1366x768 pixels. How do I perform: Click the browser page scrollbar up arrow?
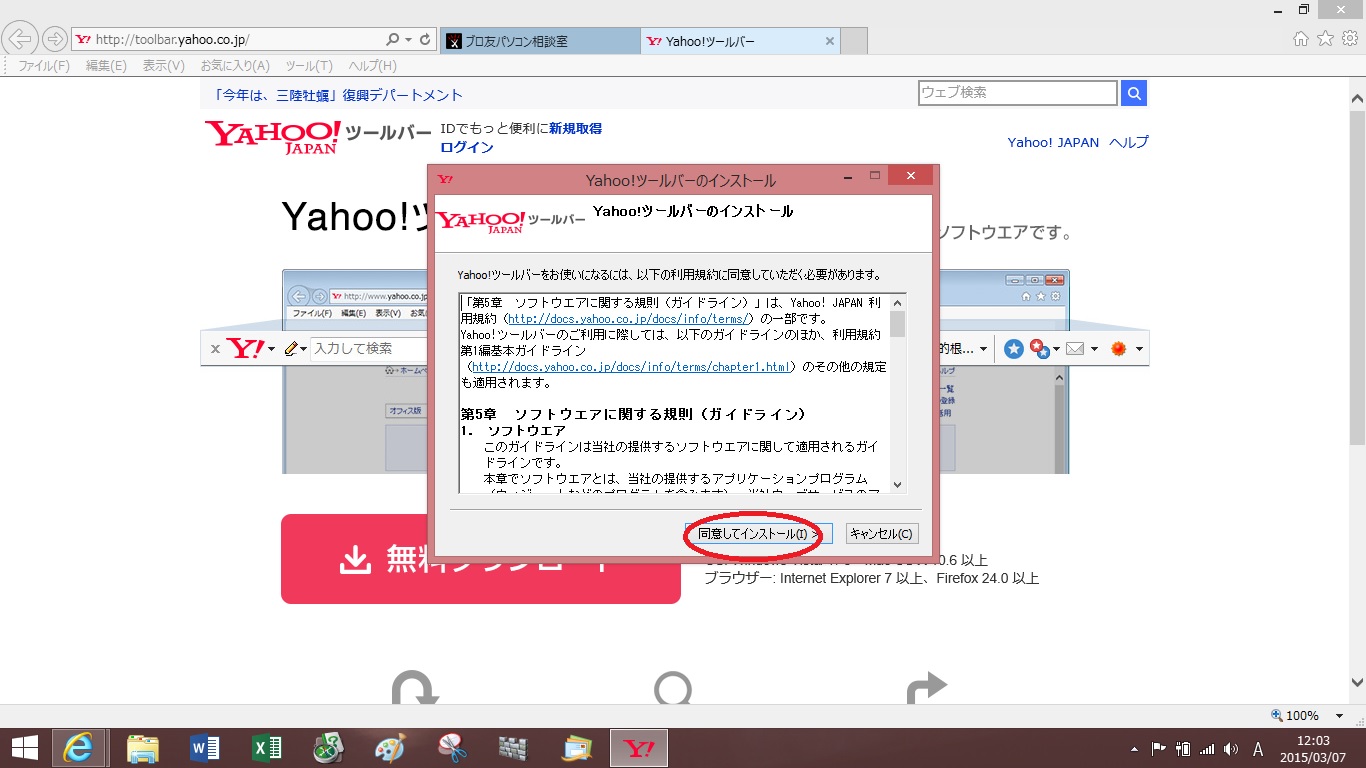pyautogui.click(x=1357, y=99)
